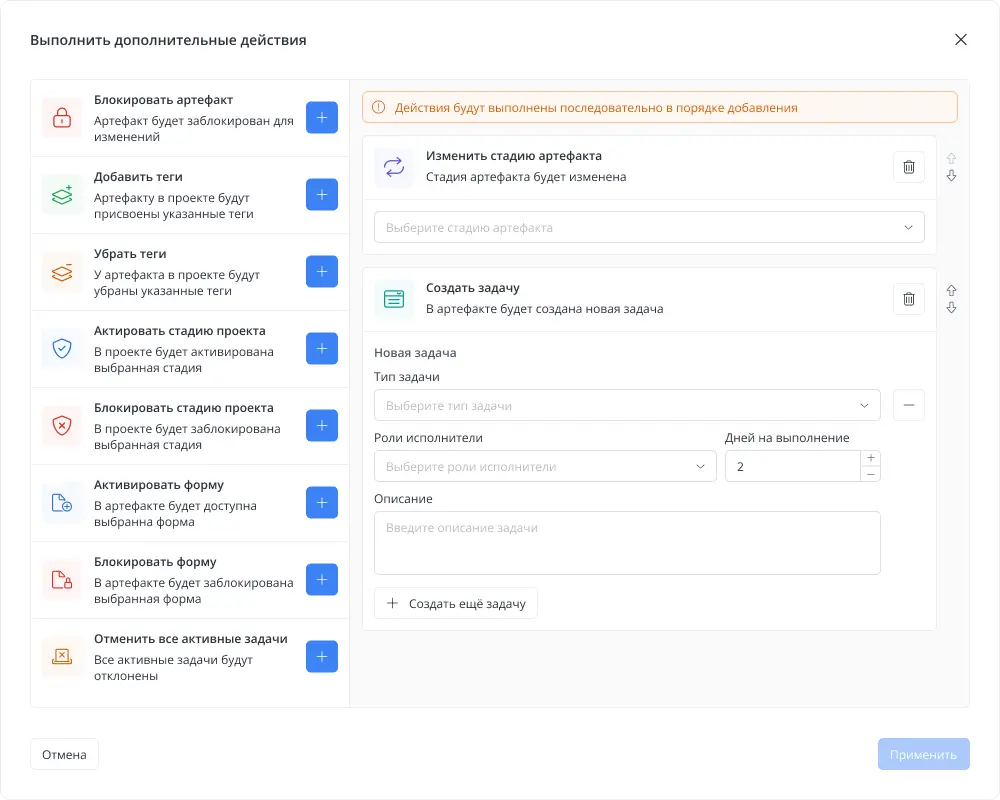The image size is (1000, 800).
Task: Click the cancel-tasks icon of Отменить все задачи
Action: coord(62,656)
